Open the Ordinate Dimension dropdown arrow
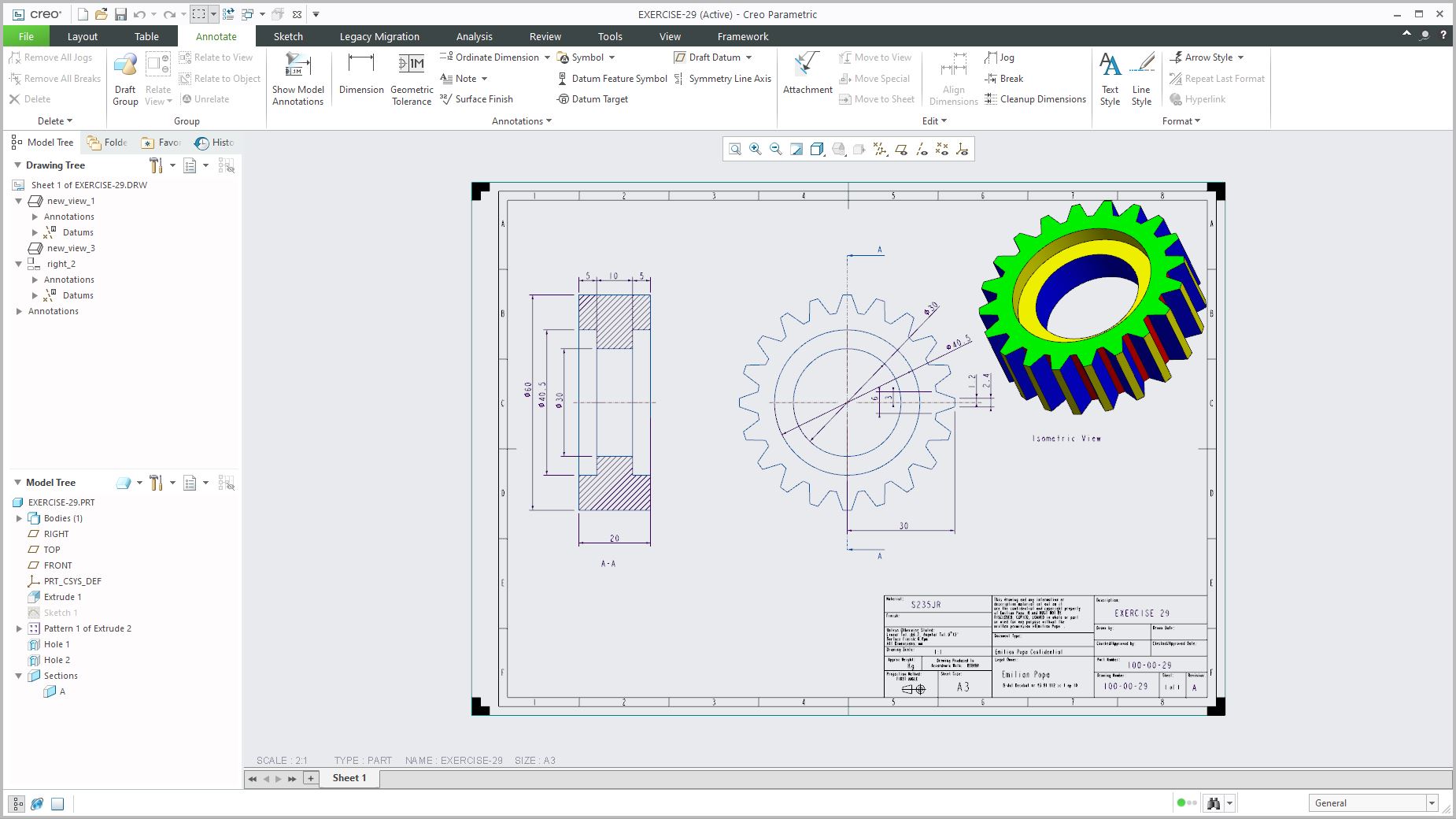The height and width of the screenshot is (819, 1456). tap(547, 57)
